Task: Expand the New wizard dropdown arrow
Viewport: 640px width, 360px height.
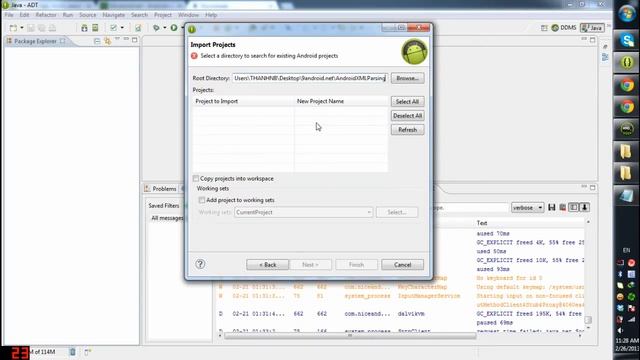Action: 22,28
